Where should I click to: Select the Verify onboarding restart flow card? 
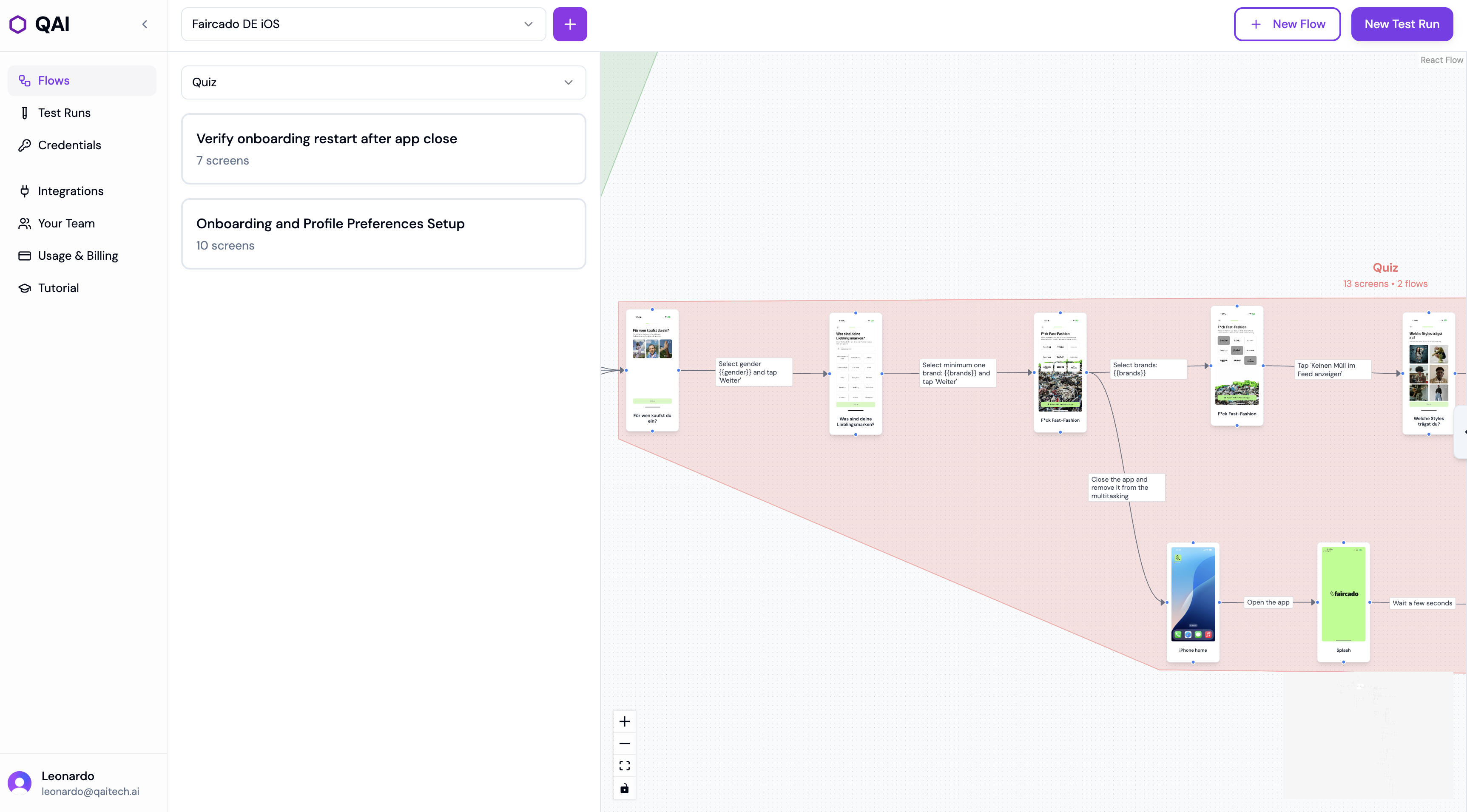[383, 149]
